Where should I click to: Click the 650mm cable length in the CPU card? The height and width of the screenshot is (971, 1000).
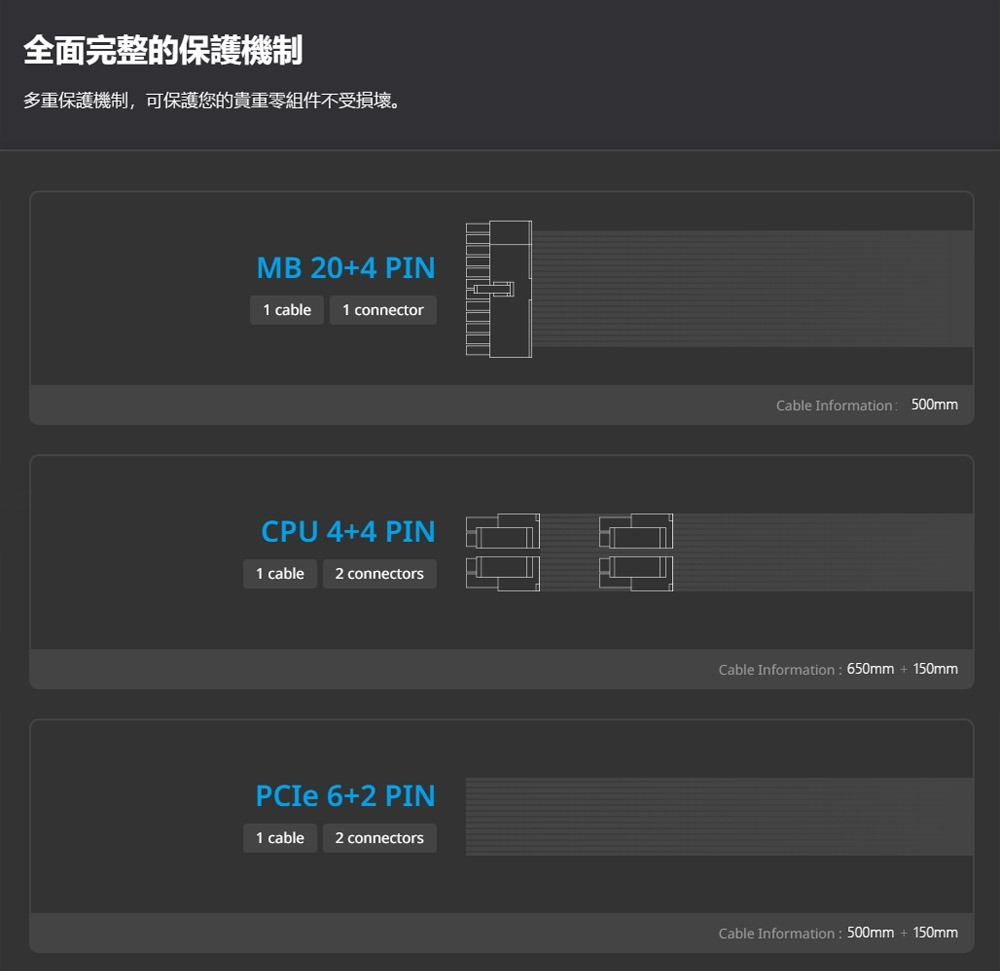click(870, 669)
